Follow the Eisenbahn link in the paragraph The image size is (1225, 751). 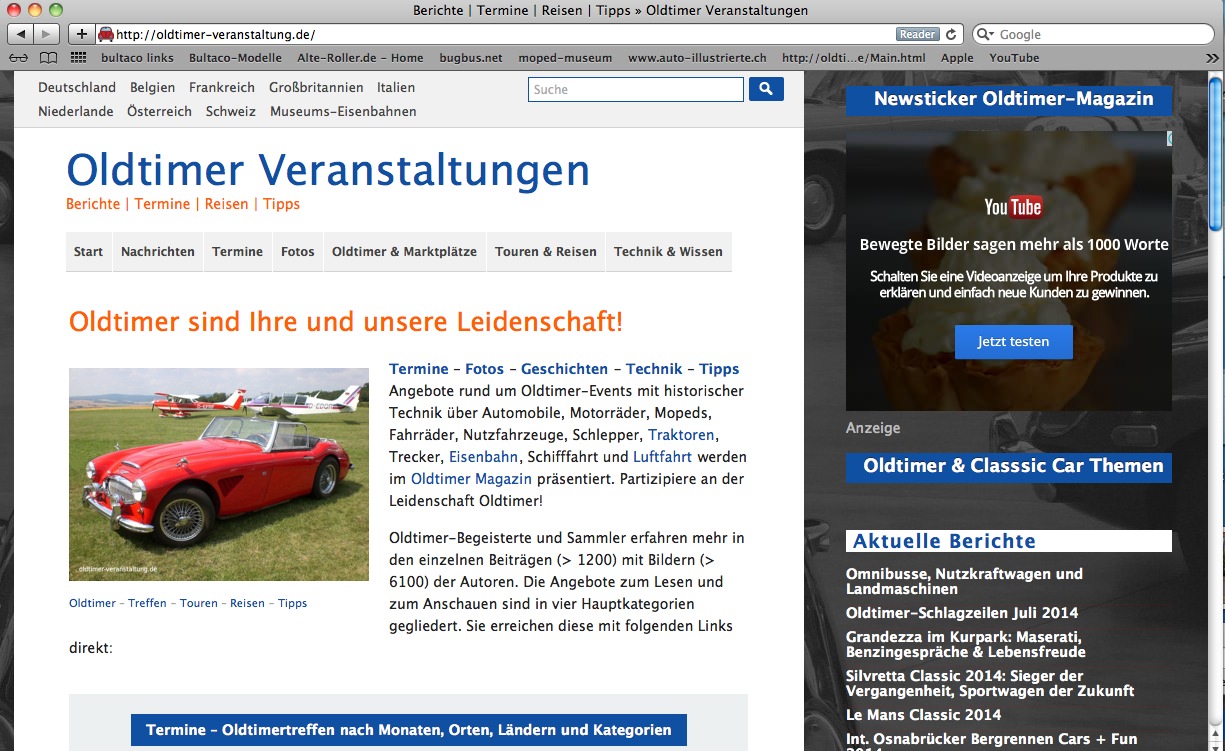(483, 457)
